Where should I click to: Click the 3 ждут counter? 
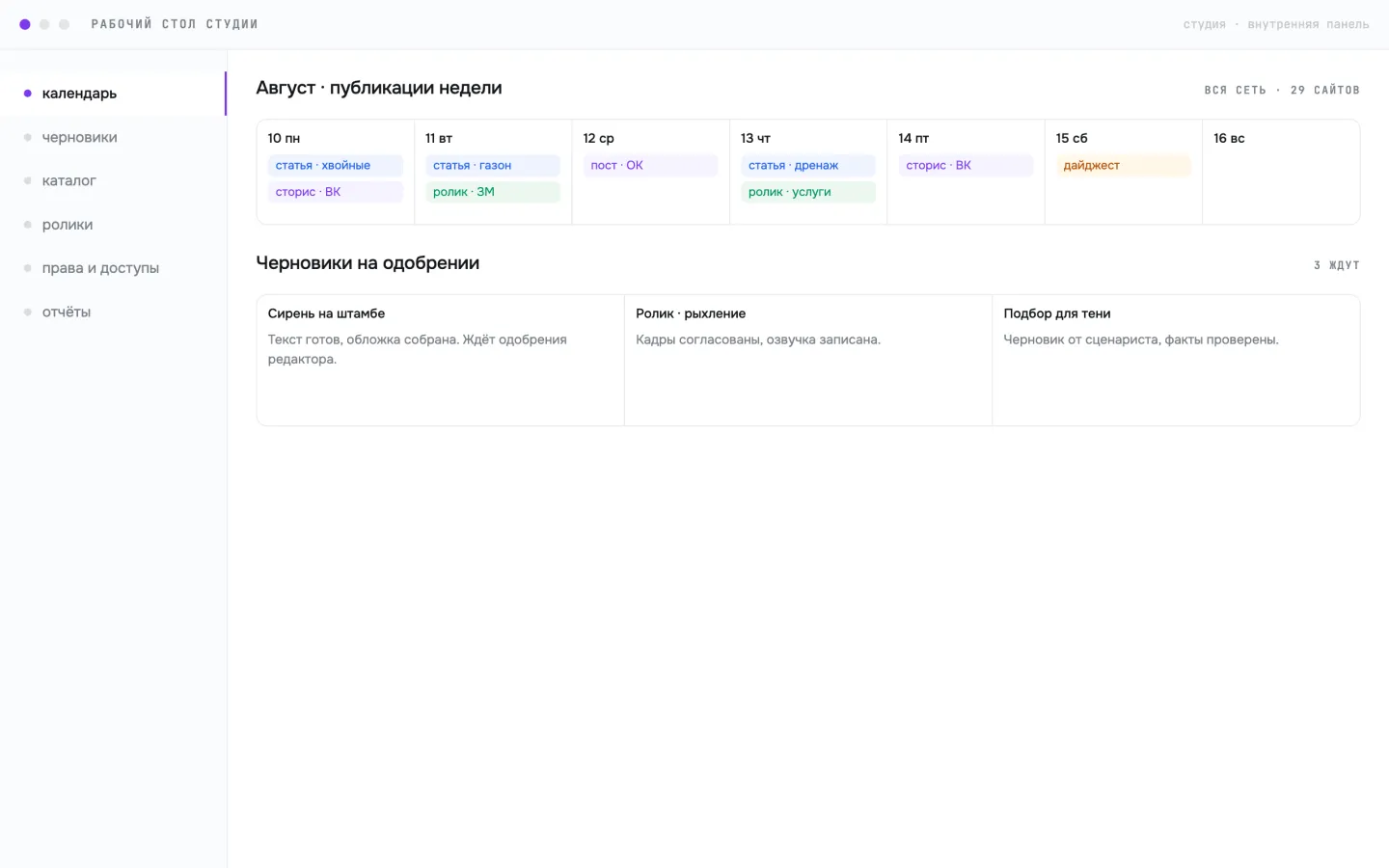pos(1337,265)
